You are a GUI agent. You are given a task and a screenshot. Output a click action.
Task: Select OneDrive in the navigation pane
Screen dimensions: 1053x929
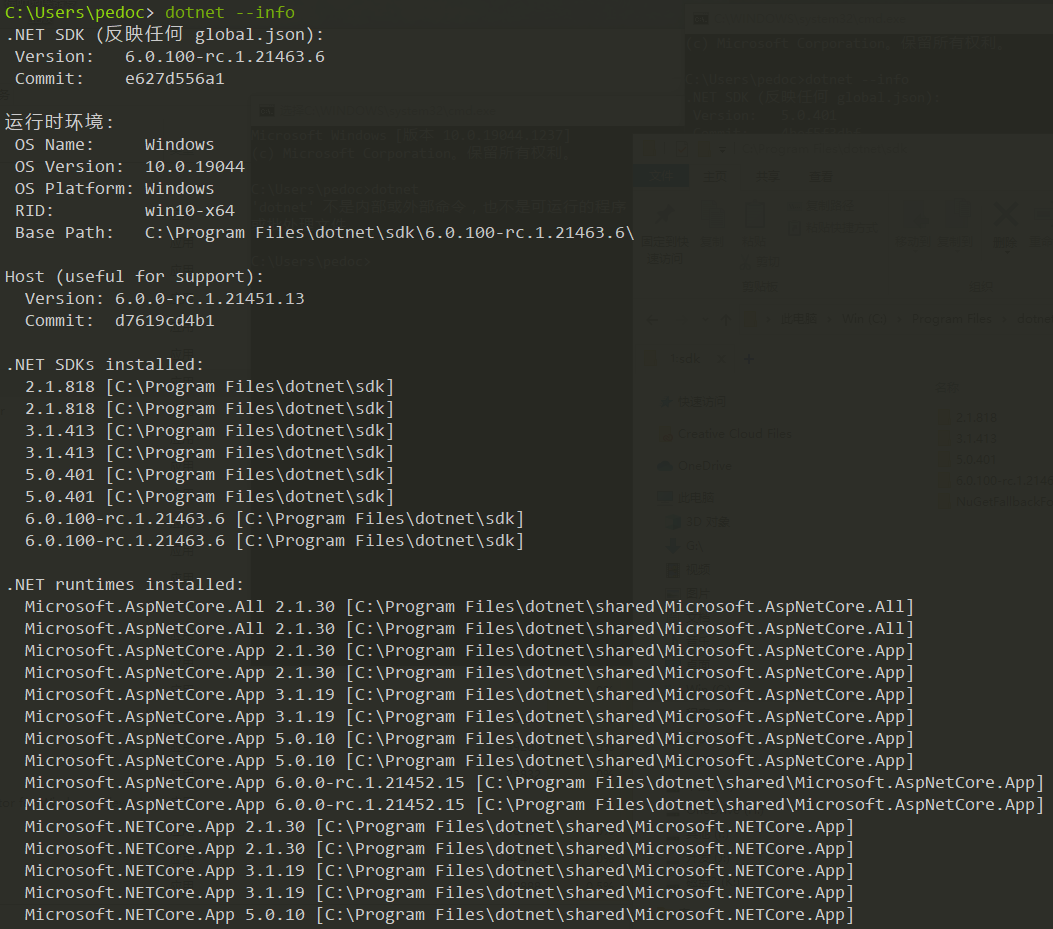[705, 466]
